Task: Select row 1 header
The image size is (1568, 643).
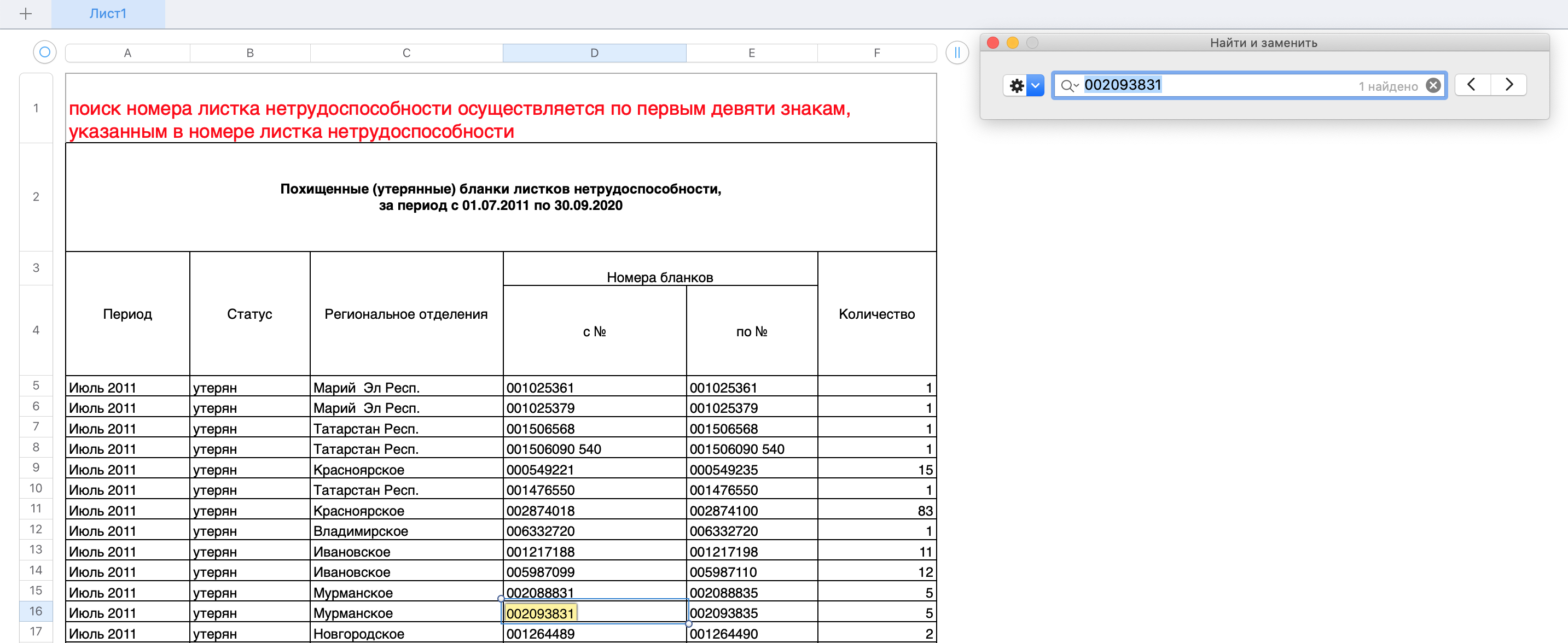Action: 36,108
